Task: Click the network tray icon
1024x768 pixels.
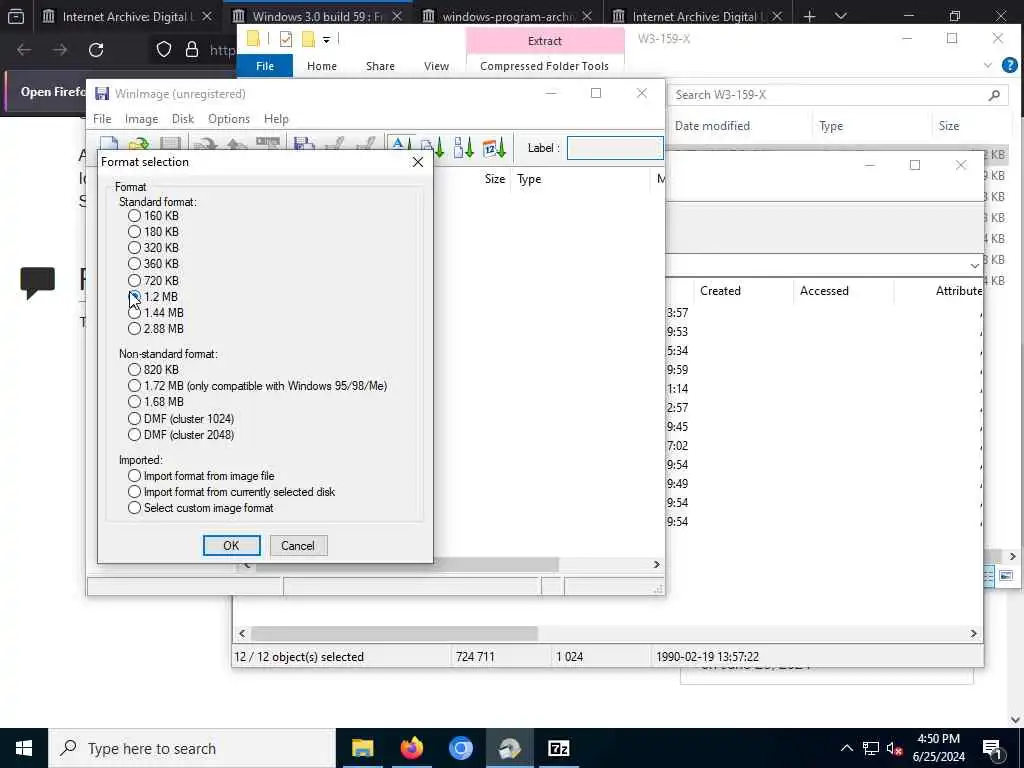Action: click(x=871, y=748)
